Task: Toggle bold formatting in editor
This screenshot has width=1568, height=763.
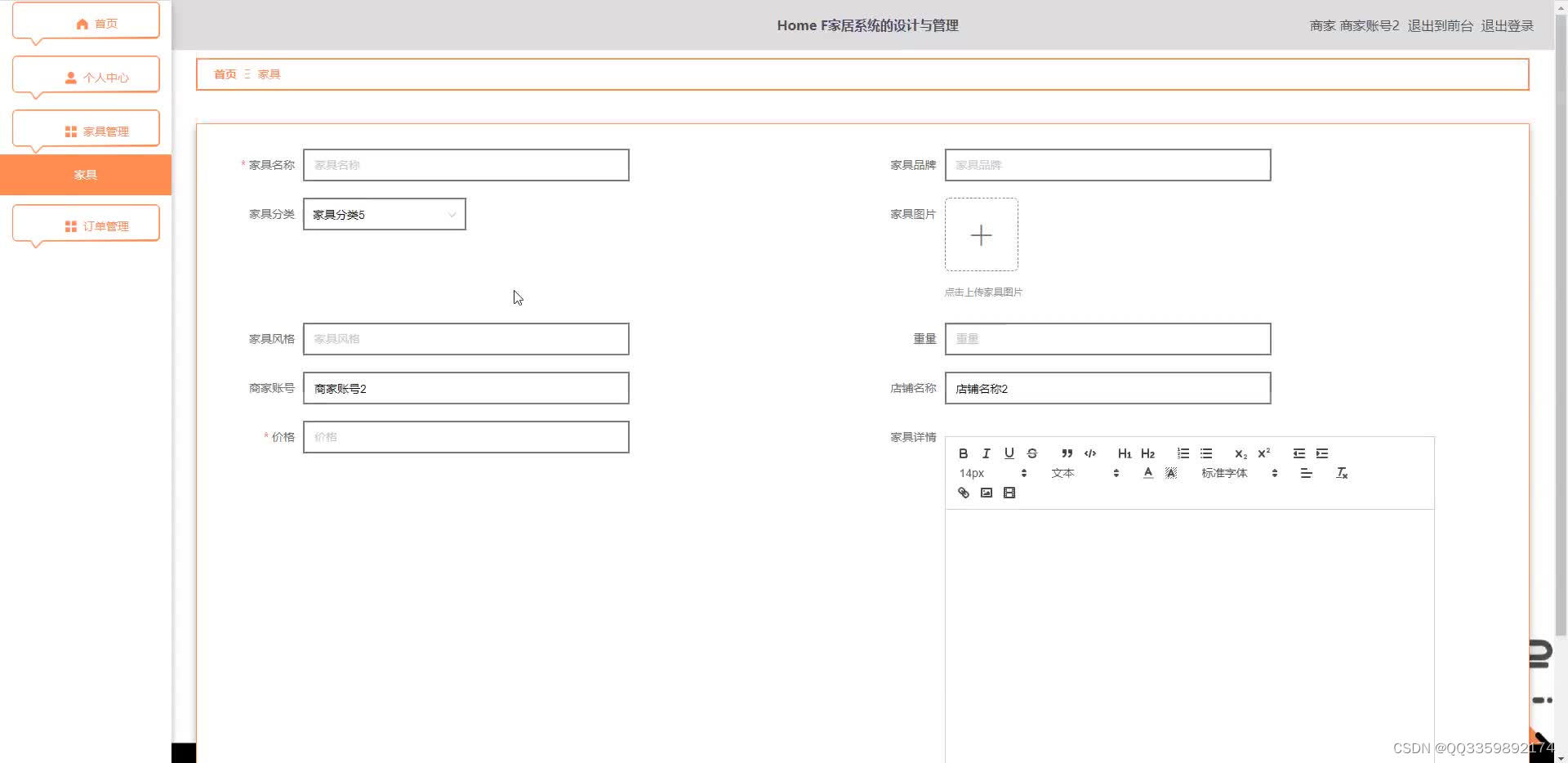Action: coord(963,453)
